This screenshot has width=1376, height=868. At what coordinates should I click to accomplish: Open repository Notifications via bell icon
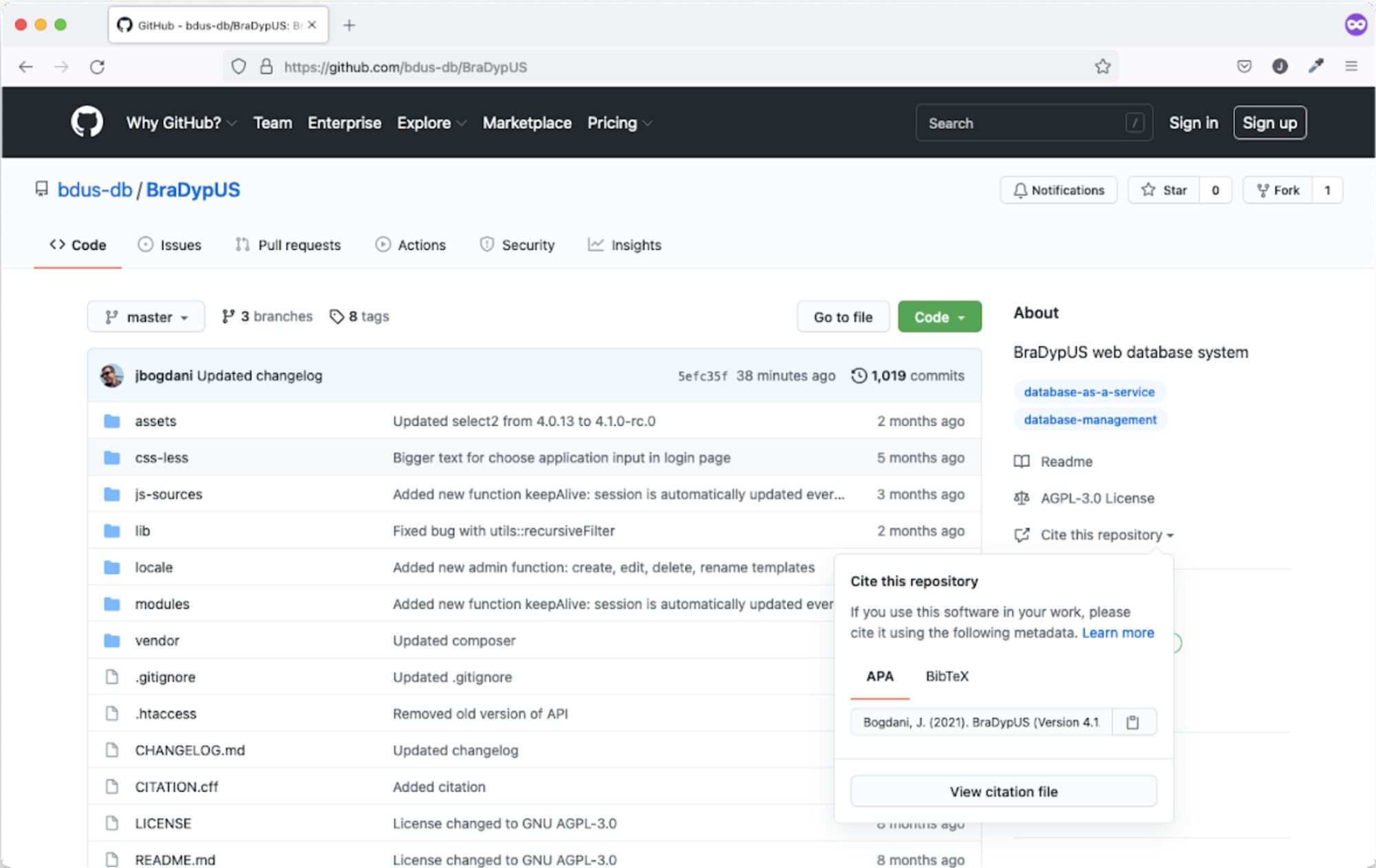[1021, 190]
